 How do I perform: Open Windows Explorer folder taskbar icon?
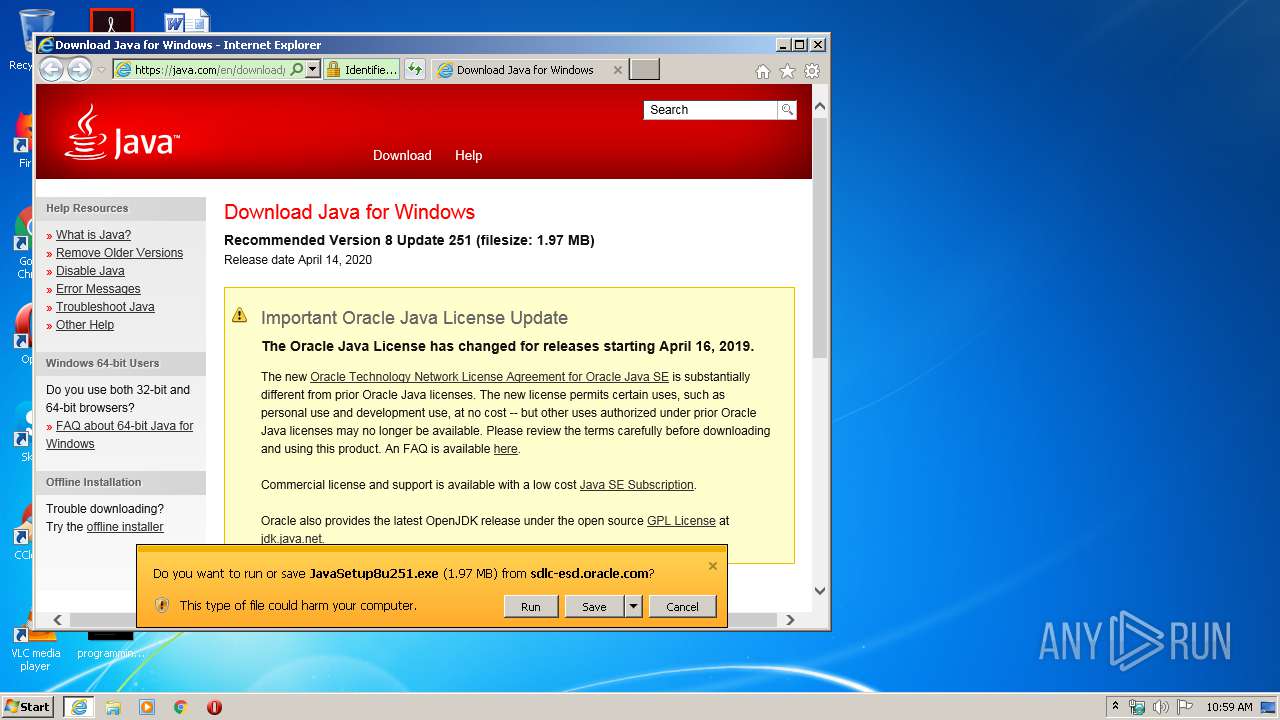click(x=113, y=707)
